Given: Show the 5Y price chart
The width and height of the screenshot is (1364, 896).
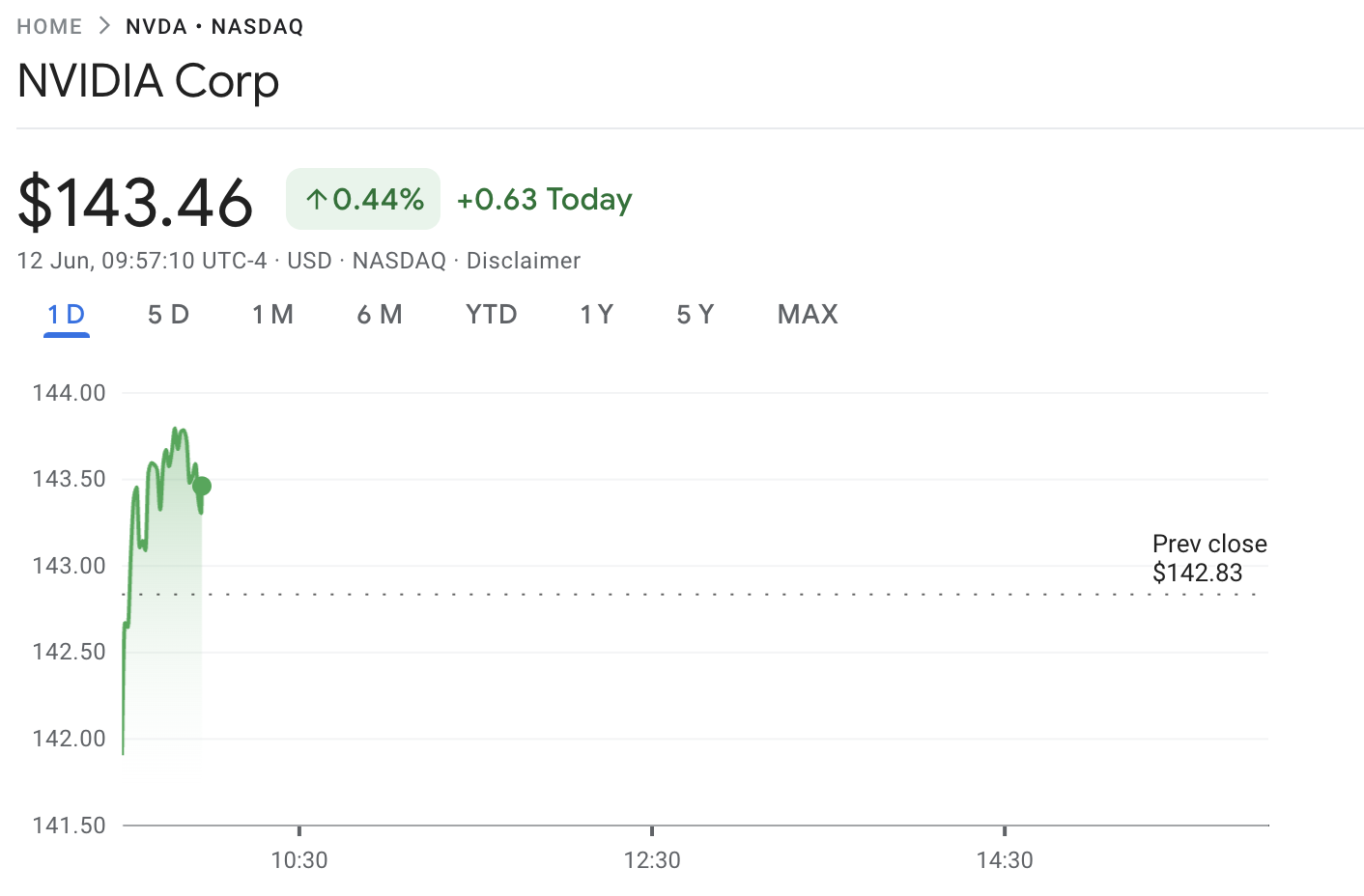Looking at the screenshot, I should coord(695,315).
